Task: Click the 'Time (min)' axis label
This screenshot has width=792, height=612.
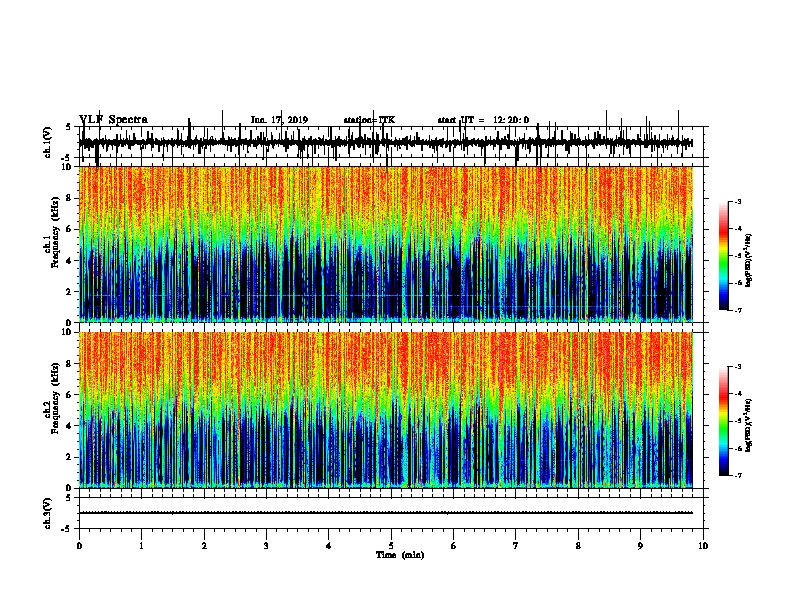Action: pos(400,555)
